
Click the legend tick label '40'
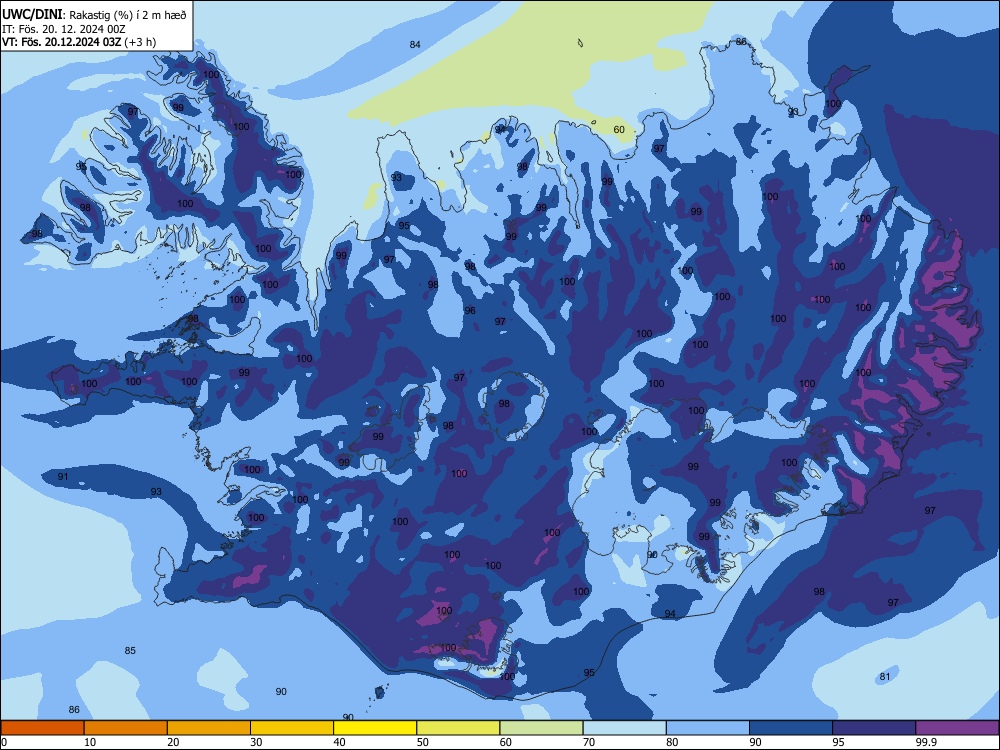click(x=339, y=742)
